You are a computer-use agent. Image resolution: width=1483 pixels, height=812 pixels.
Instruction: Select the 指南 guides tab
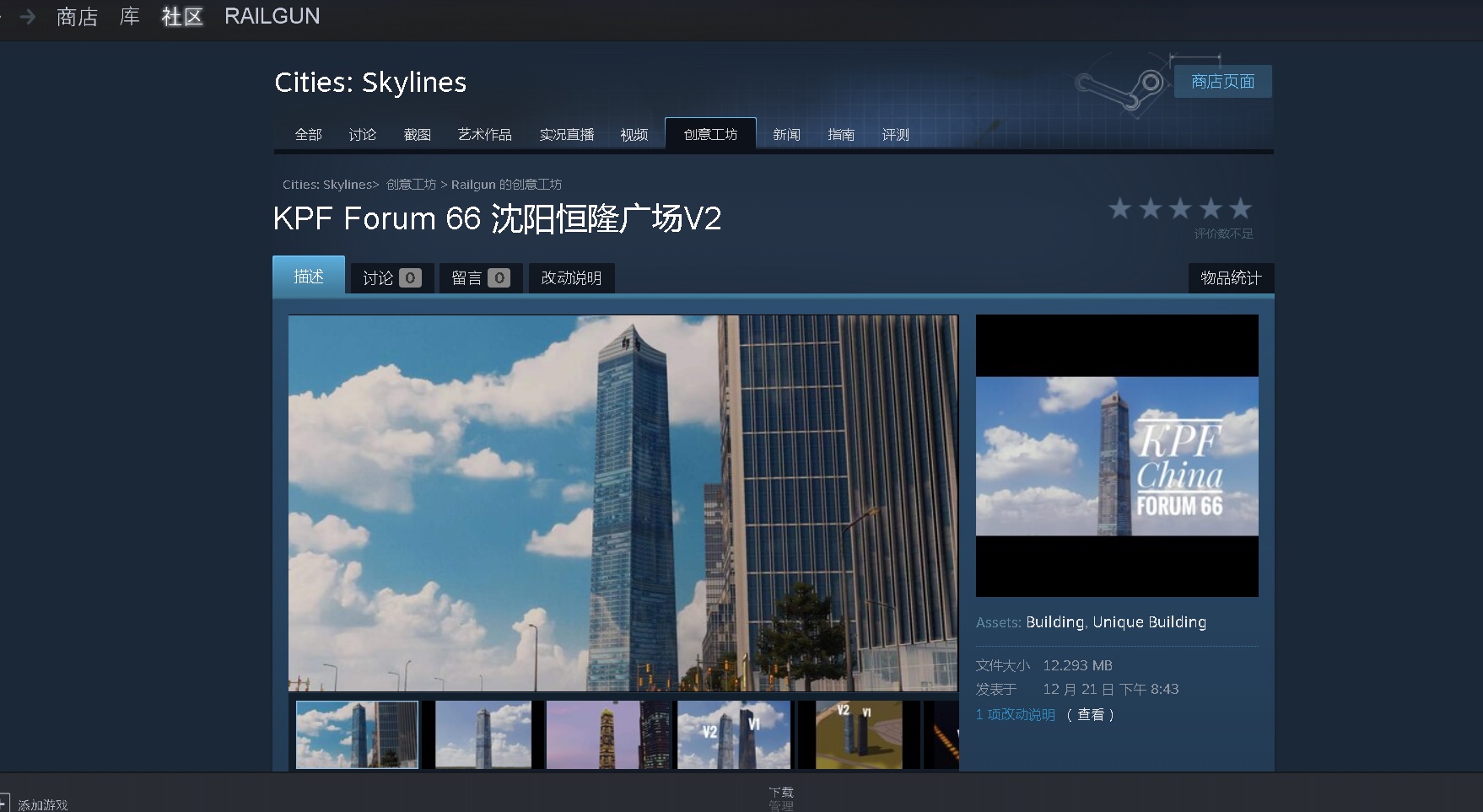coord(841,135)
